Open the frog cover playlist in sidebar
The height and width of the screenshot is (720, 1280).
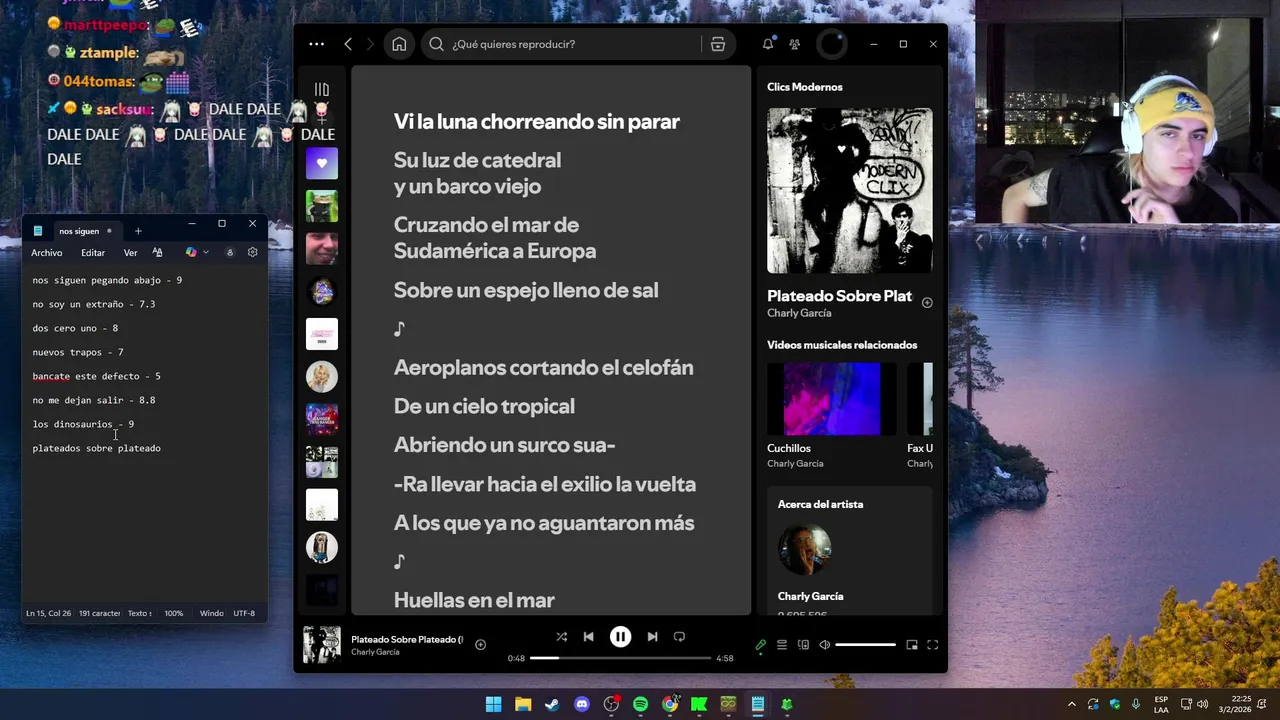322,206
